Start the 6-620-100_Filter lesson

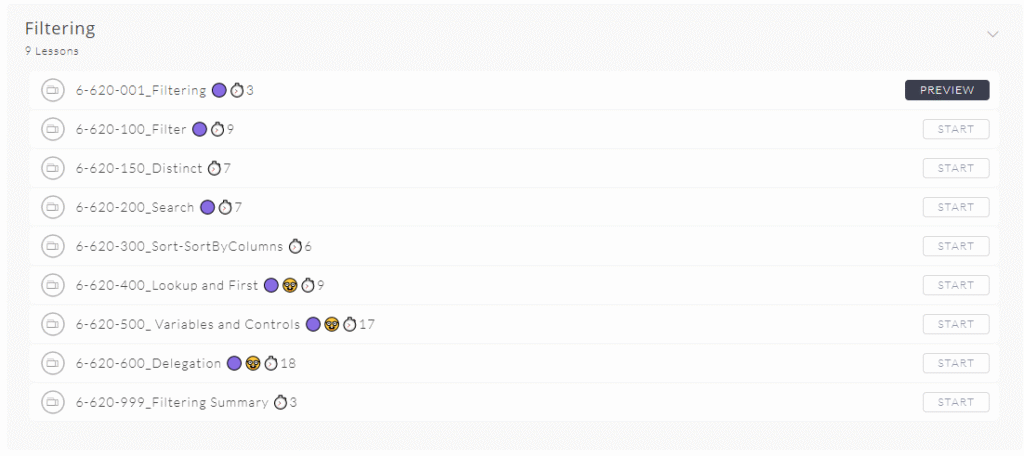956,129
